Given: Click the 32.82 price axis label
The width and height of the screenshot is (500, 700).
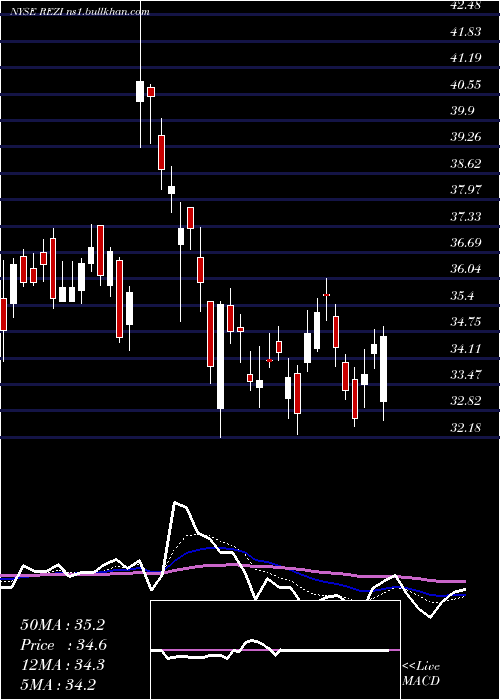Looking at the screenshot, I should 467,401.
